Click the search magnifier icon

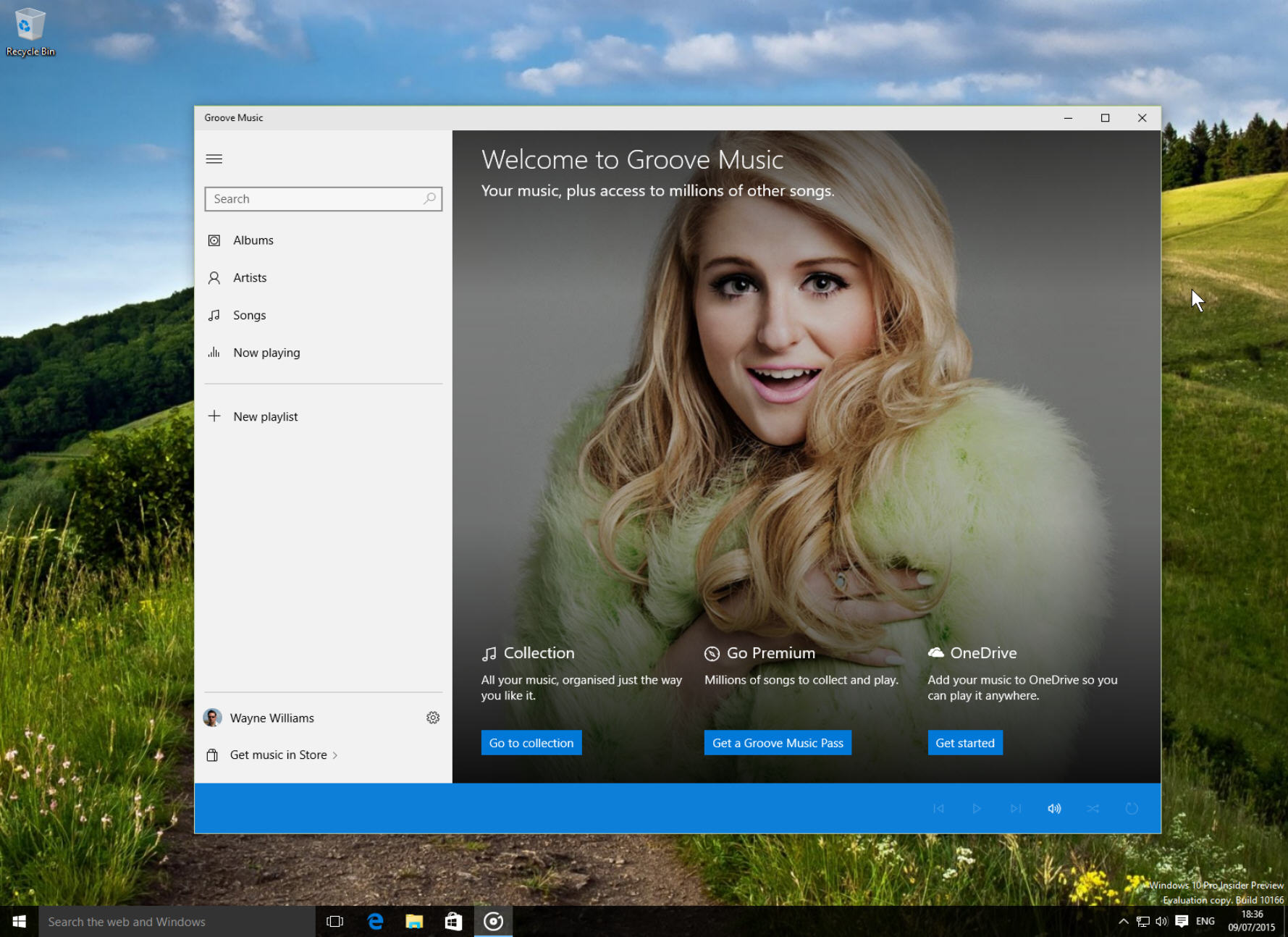(429, 198)
